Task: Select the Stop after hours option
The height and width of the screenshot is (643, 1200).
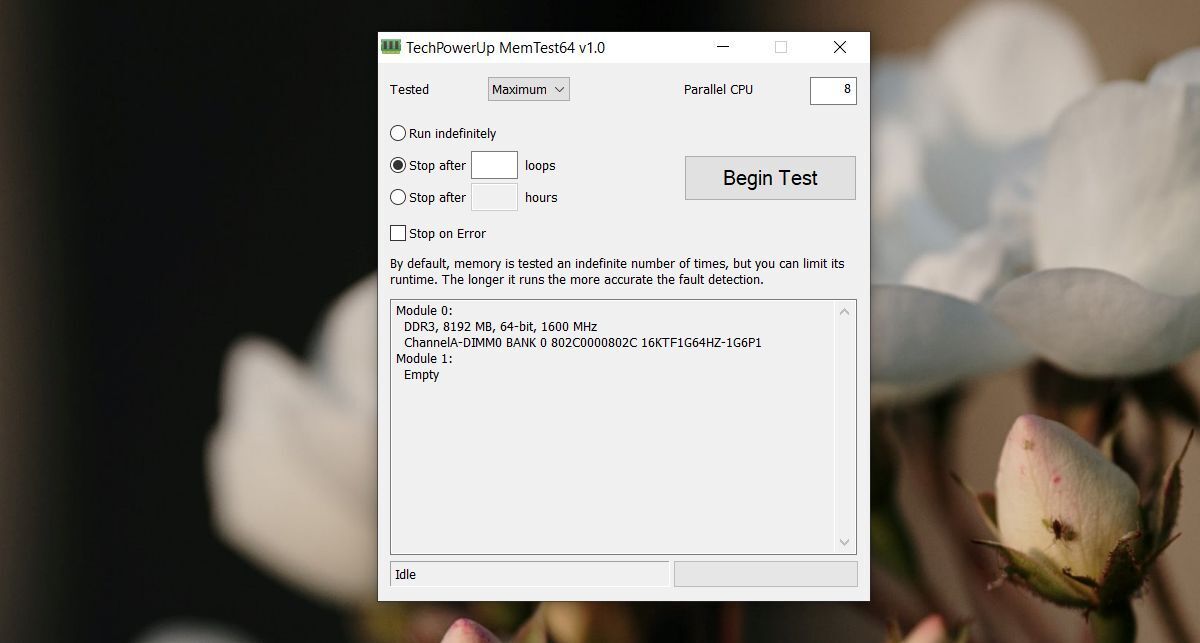Action: coord(397,197)
